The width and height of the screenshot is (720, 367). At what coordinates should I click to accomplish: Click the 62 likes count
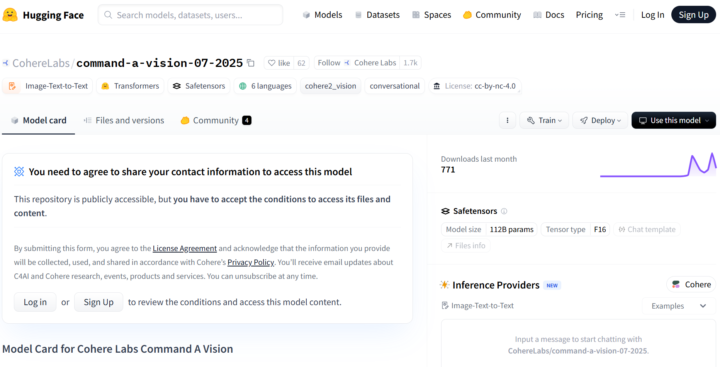tap(301, 63)
